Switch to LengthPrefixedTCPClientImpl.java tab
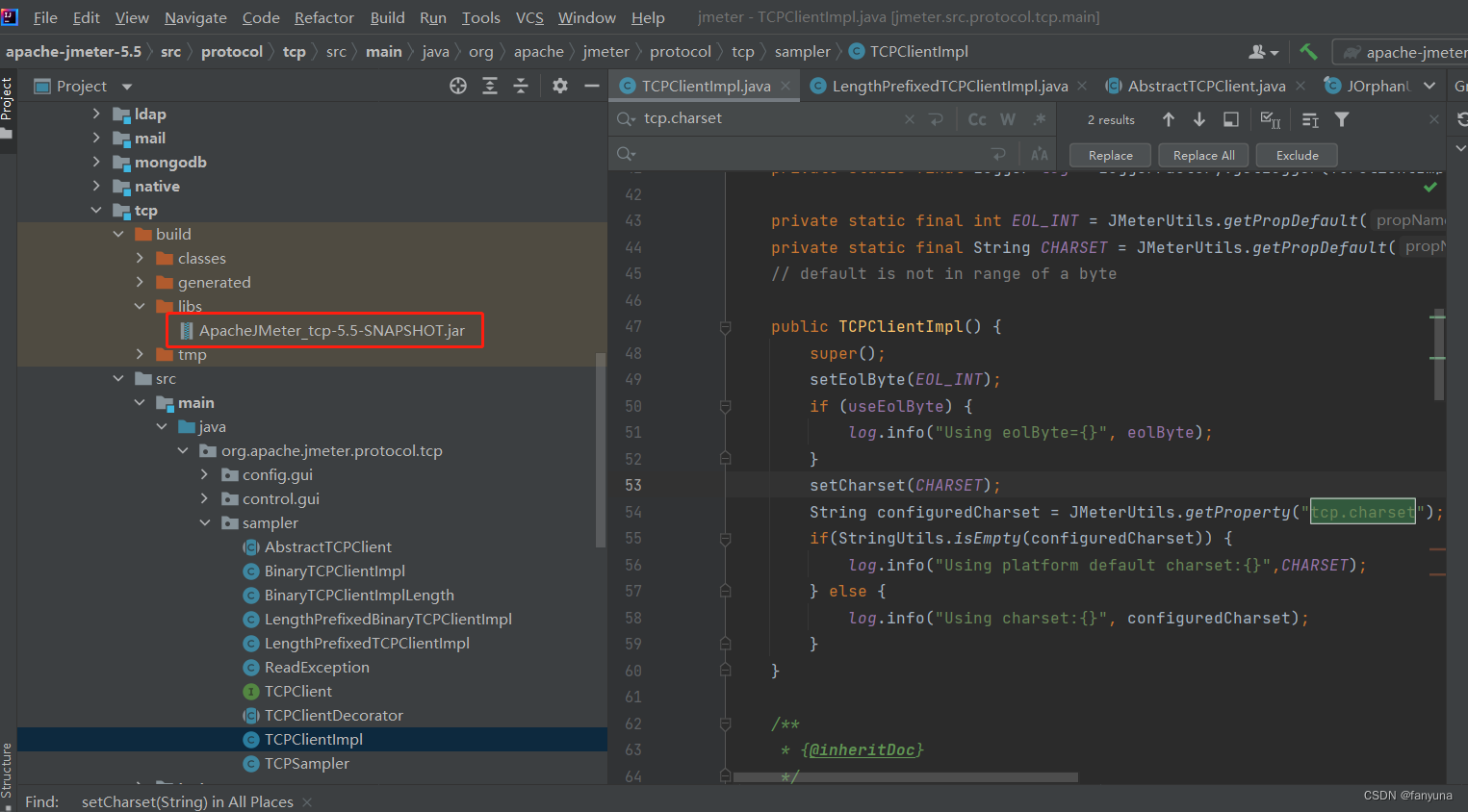 (x=949, y=86)
